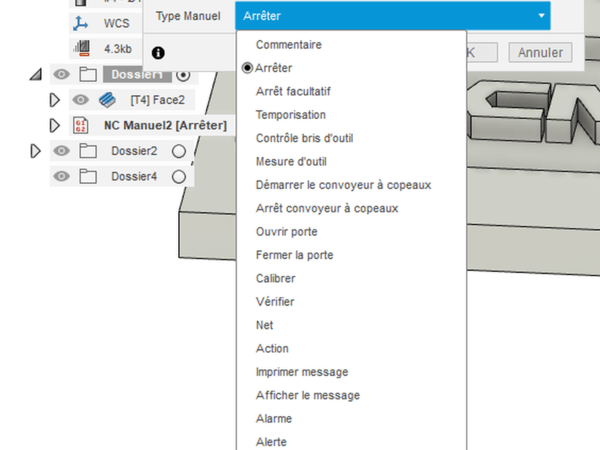The width and height of the screenshot is (600, 450).
Task: Click the Dossier4 folder icon
Action: (x=87, y=176)
